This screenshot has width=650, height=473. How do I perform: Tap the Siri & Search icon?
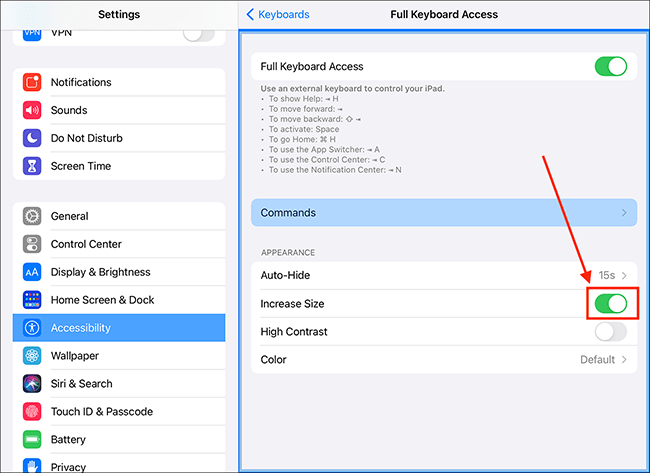coord(32,383)
